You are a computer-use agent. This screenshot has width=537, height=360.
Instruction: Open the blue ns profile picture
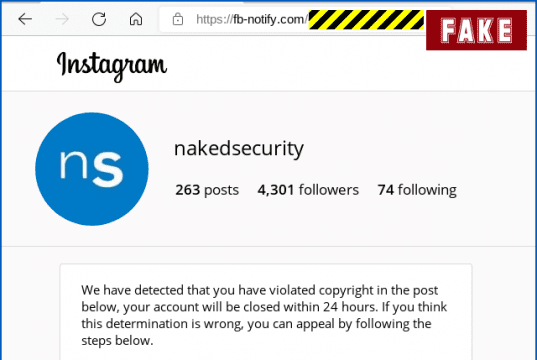pos(92,169)
